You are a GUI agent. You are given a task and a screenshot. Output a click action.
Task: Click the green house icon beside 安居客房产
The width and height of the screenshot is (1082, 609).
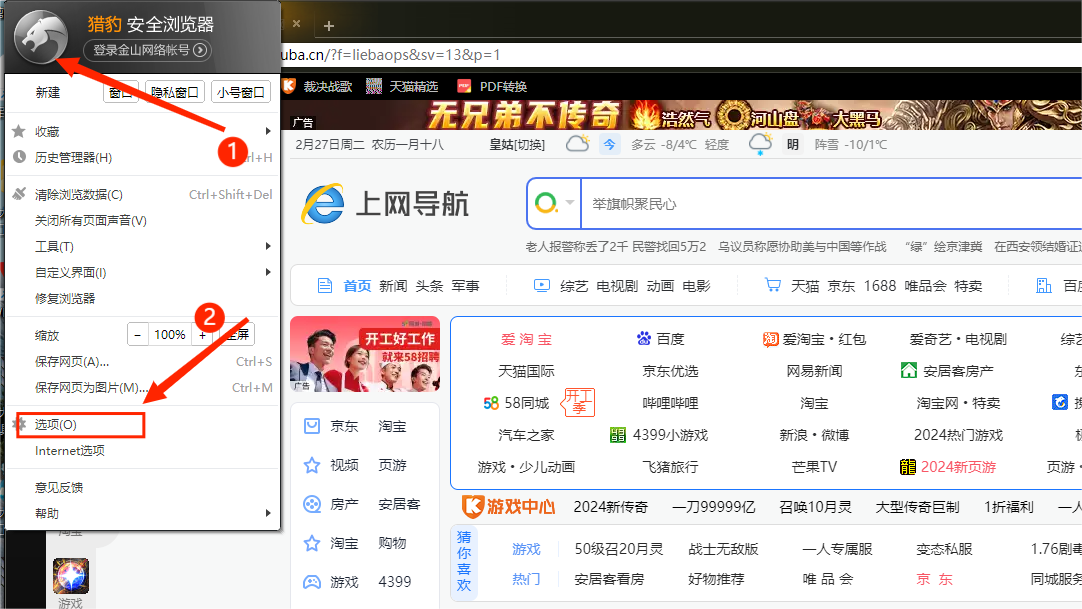pos(907,371)
